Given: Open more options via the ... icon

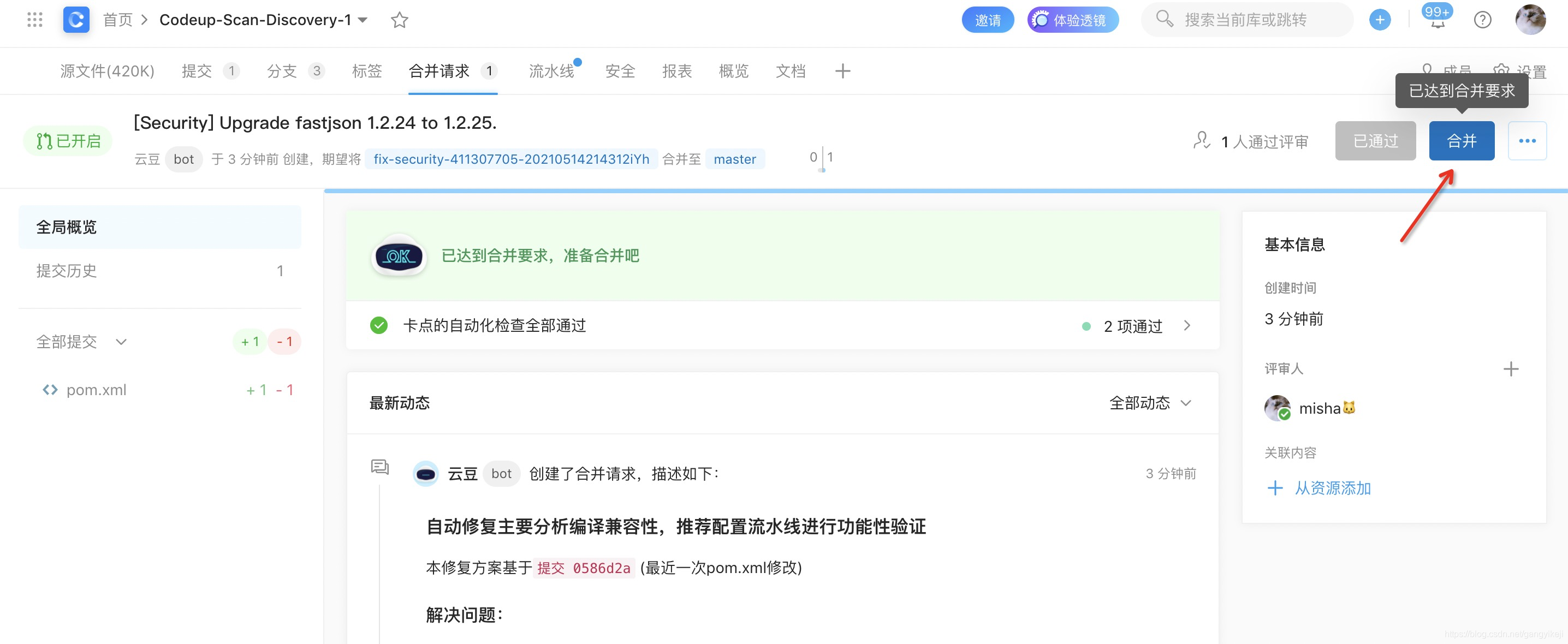Looking at the screenshot, I should [1527, 141].
